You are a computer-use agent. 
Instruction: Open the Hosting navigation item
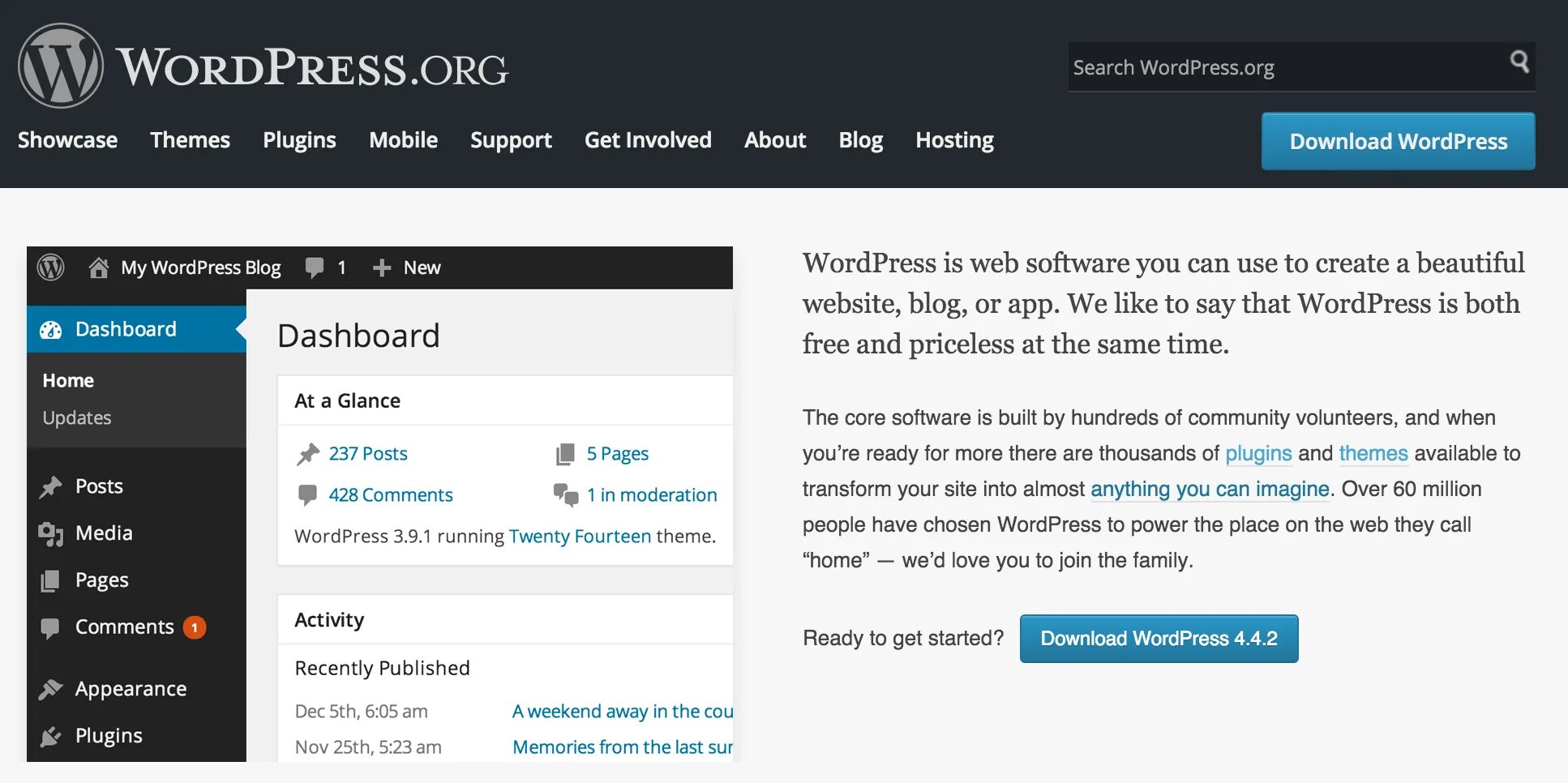[954, 140]
